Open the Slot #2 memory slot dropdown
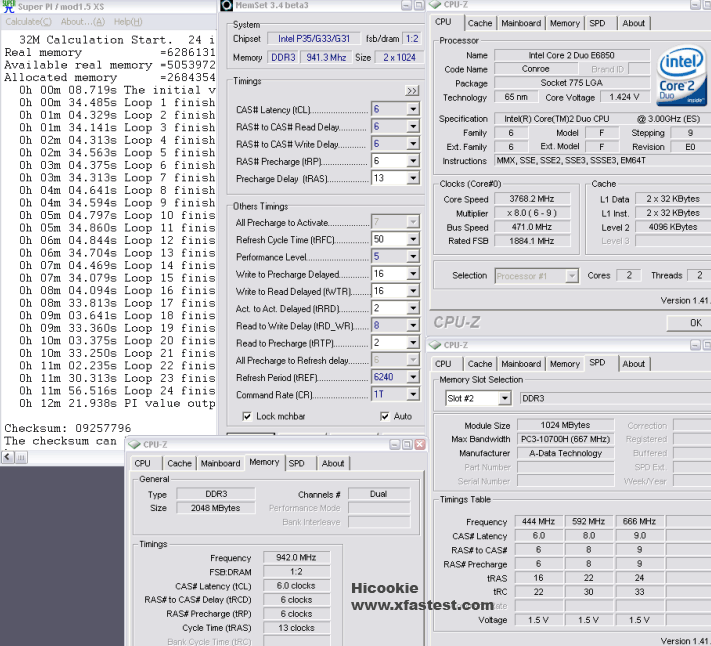The image size is (711, 646). tap(504, 398)
